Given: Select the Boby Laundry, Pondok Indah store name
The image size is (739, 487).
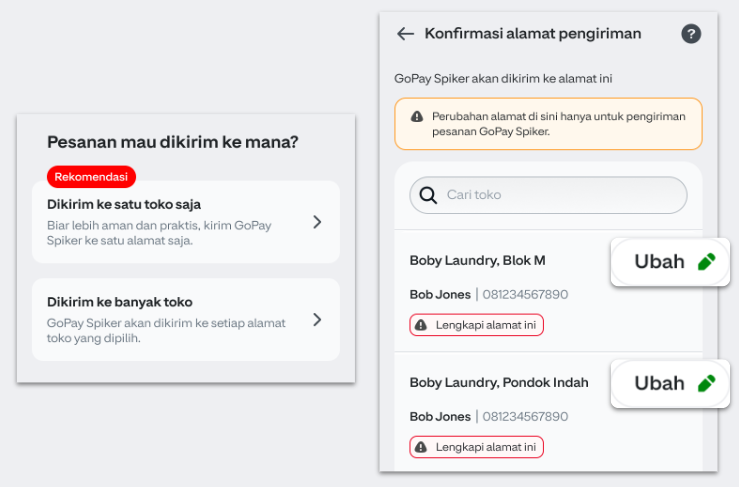Looking at the screenshot, I should (498, 382).
